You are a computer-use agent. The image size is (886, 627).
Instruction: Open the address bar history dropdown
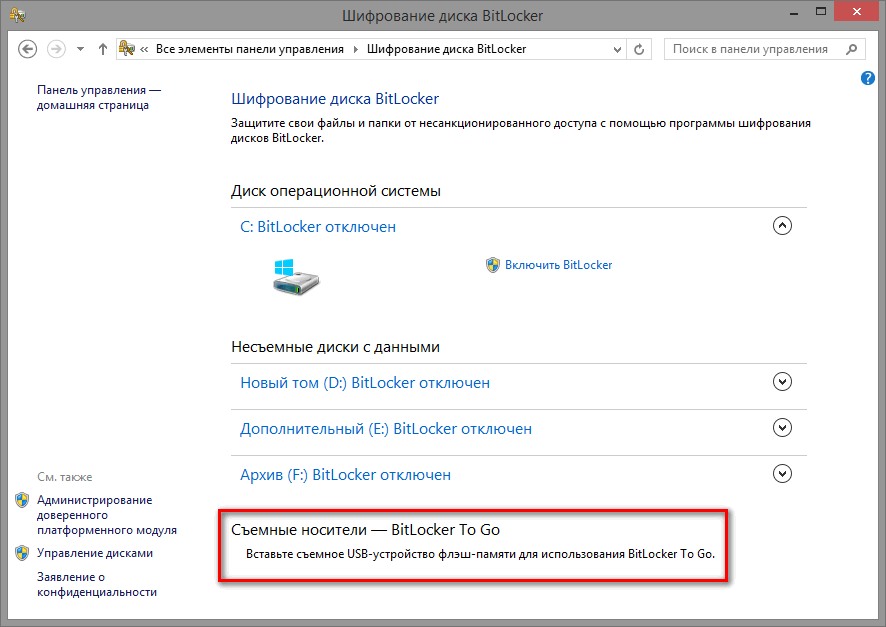(615, 49)
